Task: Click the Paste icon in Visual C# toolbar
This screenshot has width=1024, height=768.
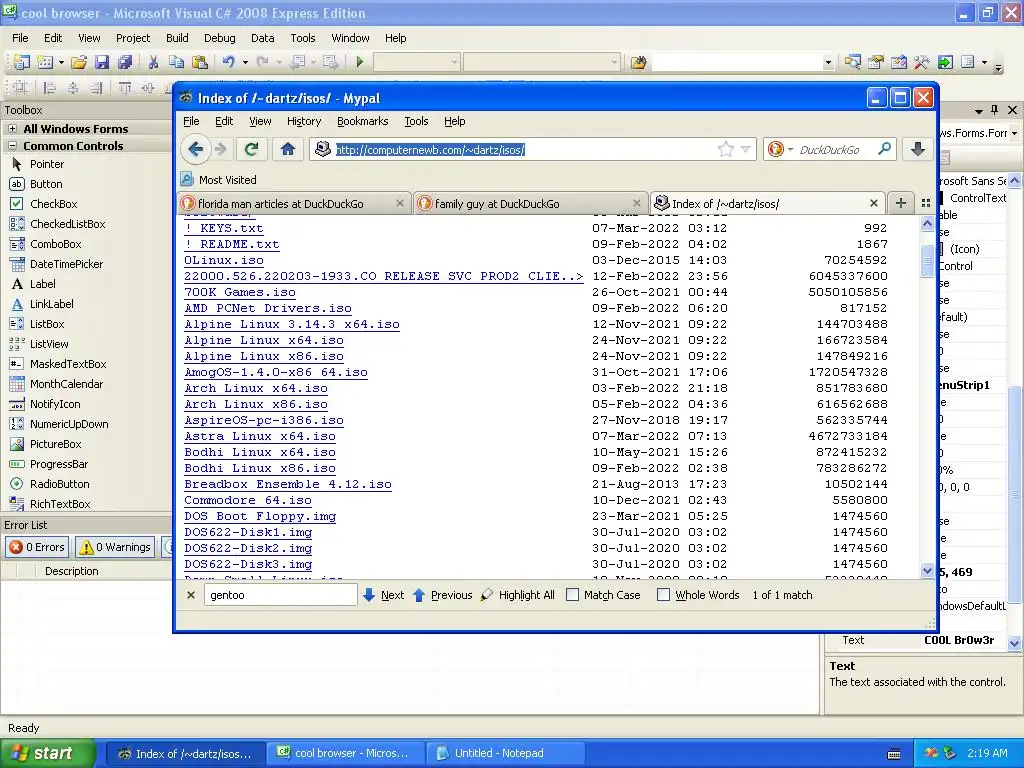Action: click(200, 62)
